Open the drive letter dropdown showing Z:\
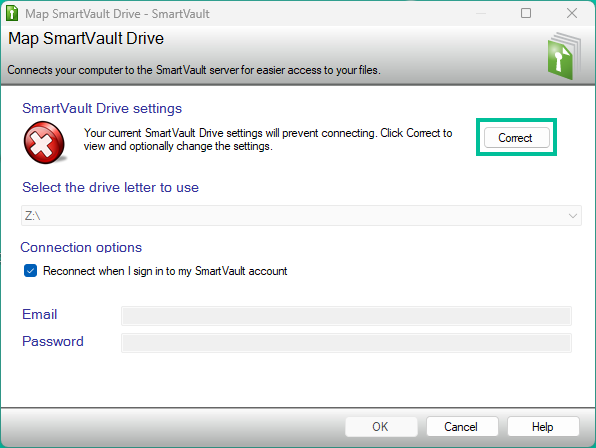Viewport: 596px width, 448px height. tap(301, 215)
